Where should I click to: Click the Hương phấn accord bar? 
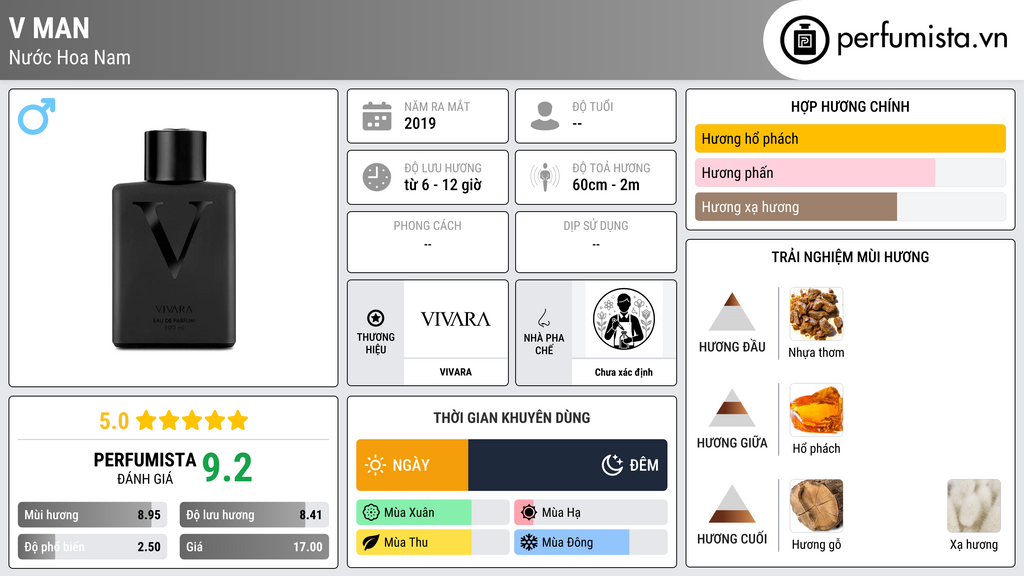click(x=850, y=173)
